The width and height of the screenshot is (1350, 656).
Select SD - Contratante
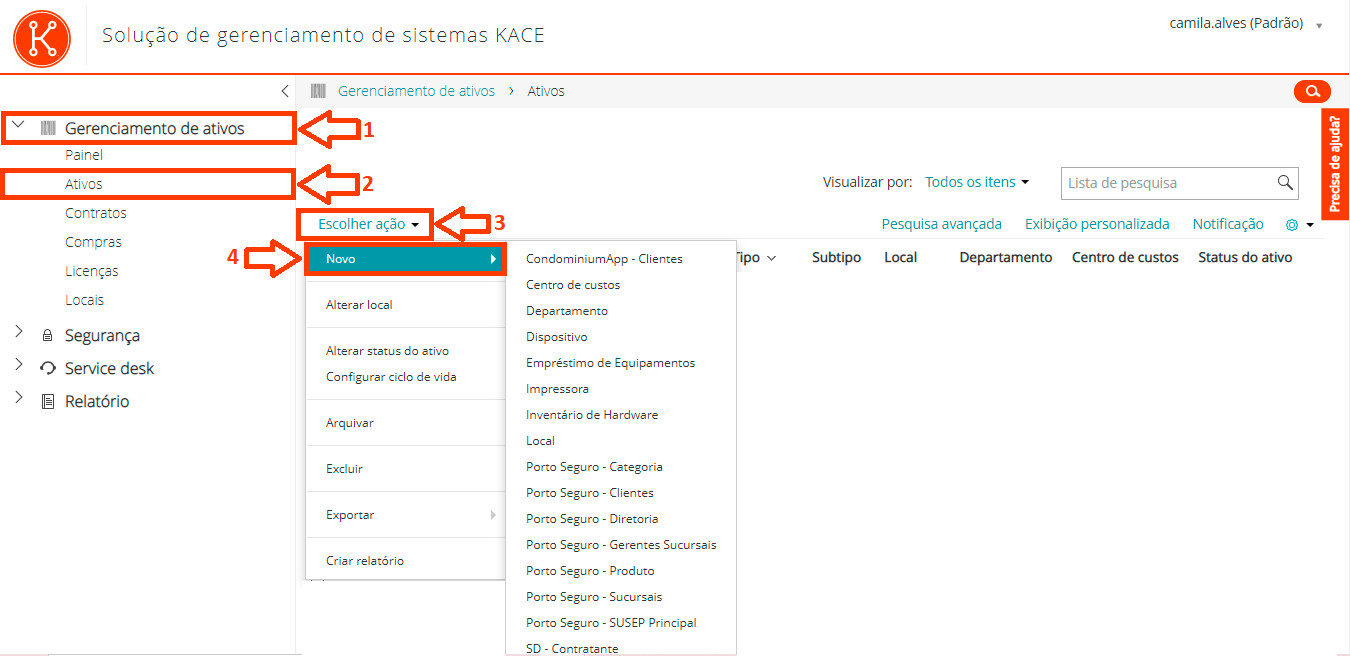pyautogui.click(x=572, y=649)
